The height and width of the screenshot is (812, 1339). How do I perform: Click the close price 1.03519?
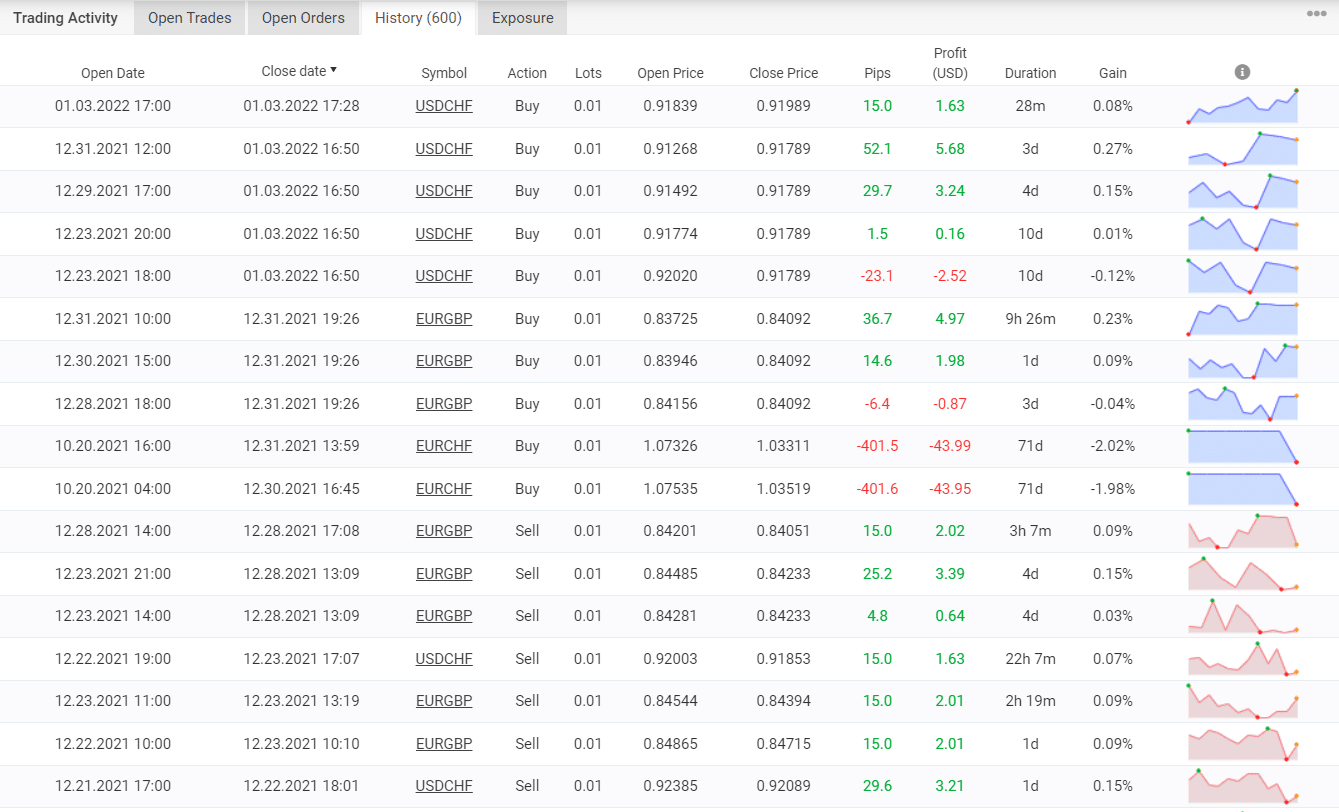783,489
